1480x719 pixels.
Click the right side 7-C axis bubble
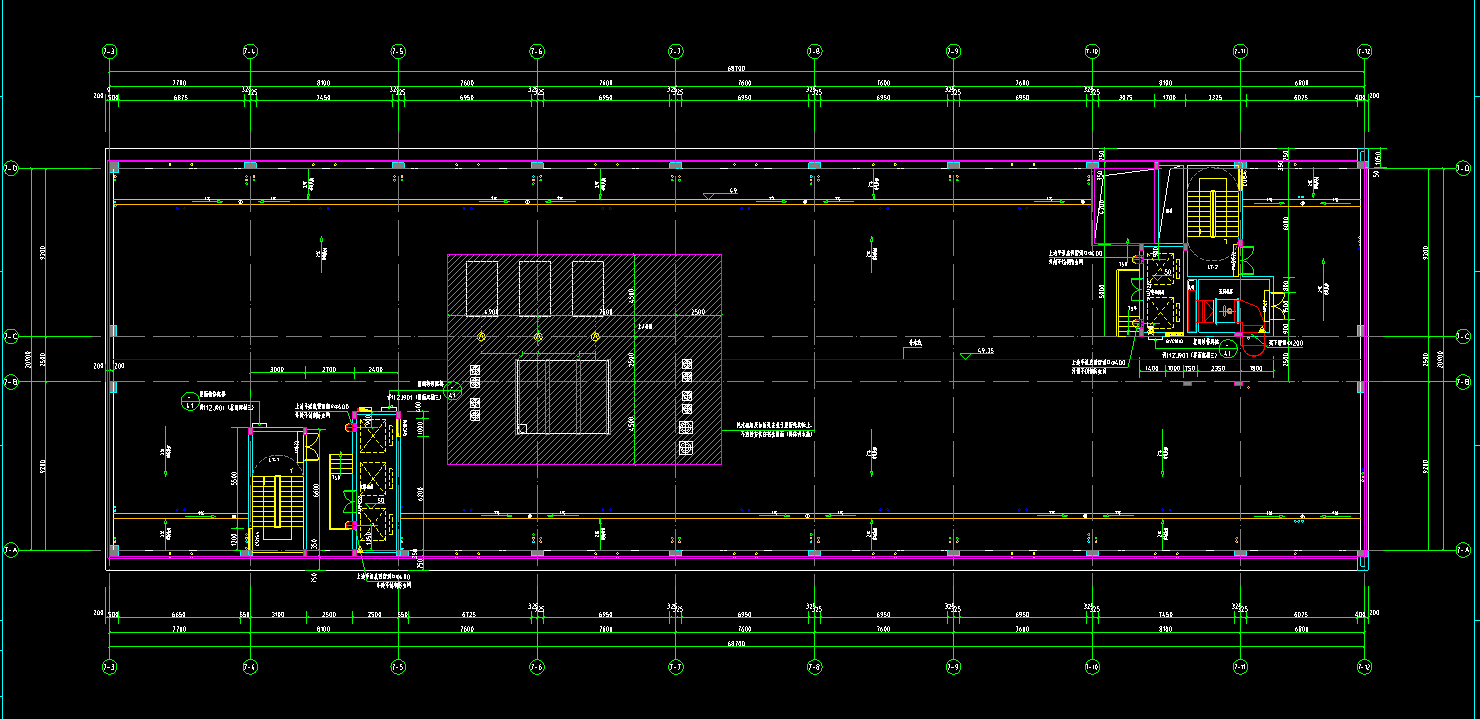point(1465,337)
